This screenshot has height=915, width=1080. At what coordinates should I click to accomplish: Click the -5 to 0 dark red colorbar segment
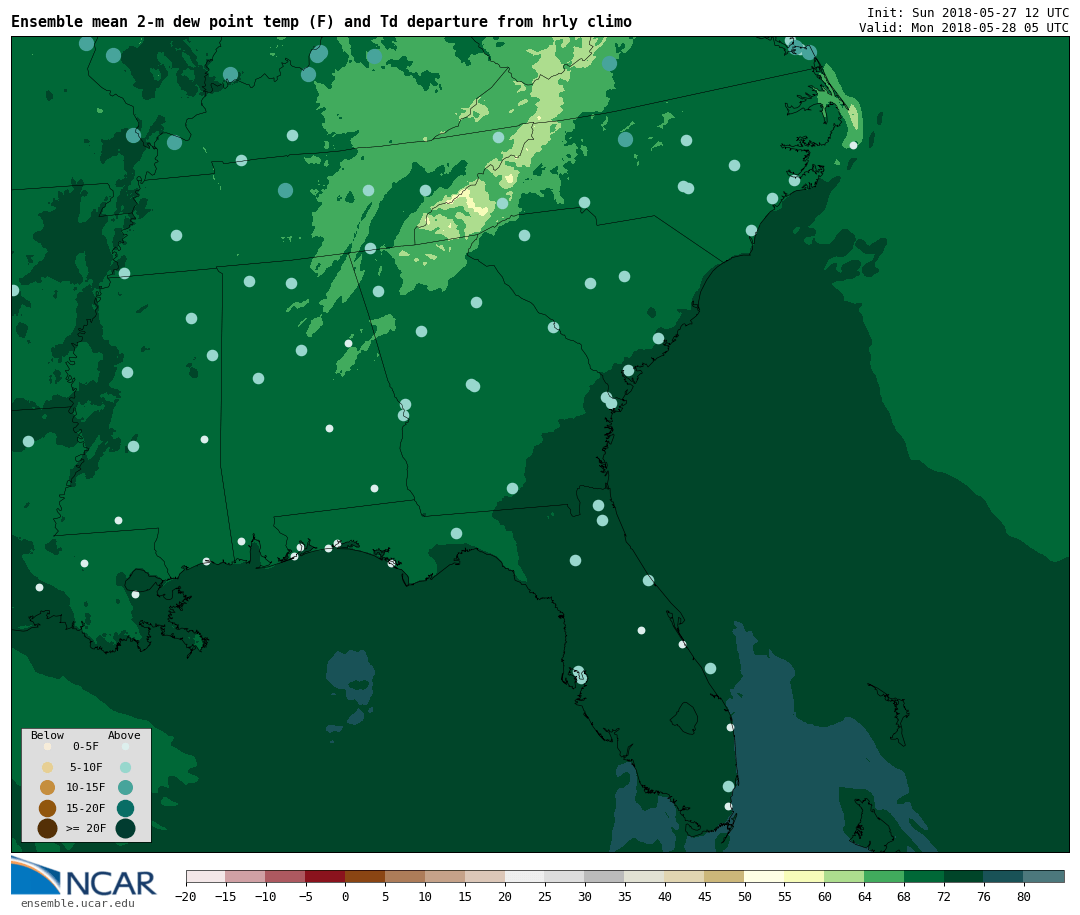click(x=325, y=876)
